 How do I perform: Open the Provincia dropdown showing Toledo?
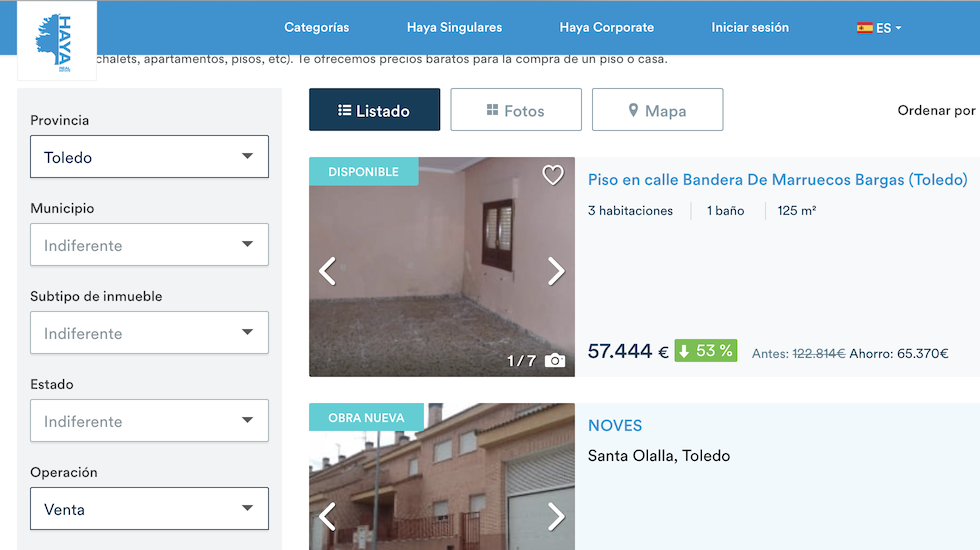[x=149, y=157]
